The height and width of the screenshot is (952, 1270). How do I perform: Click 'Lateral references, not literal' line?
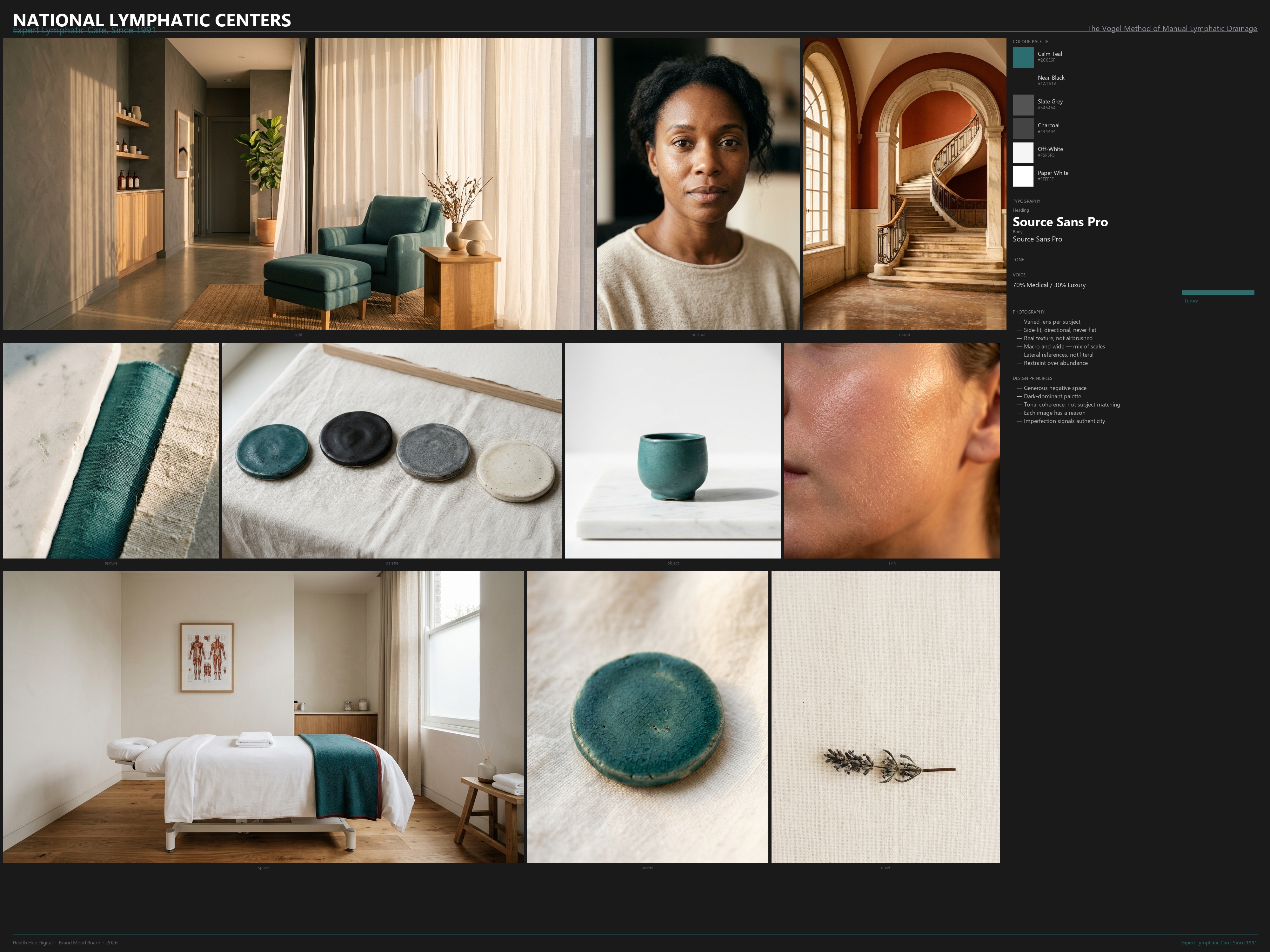click(x=1055, y=355)
